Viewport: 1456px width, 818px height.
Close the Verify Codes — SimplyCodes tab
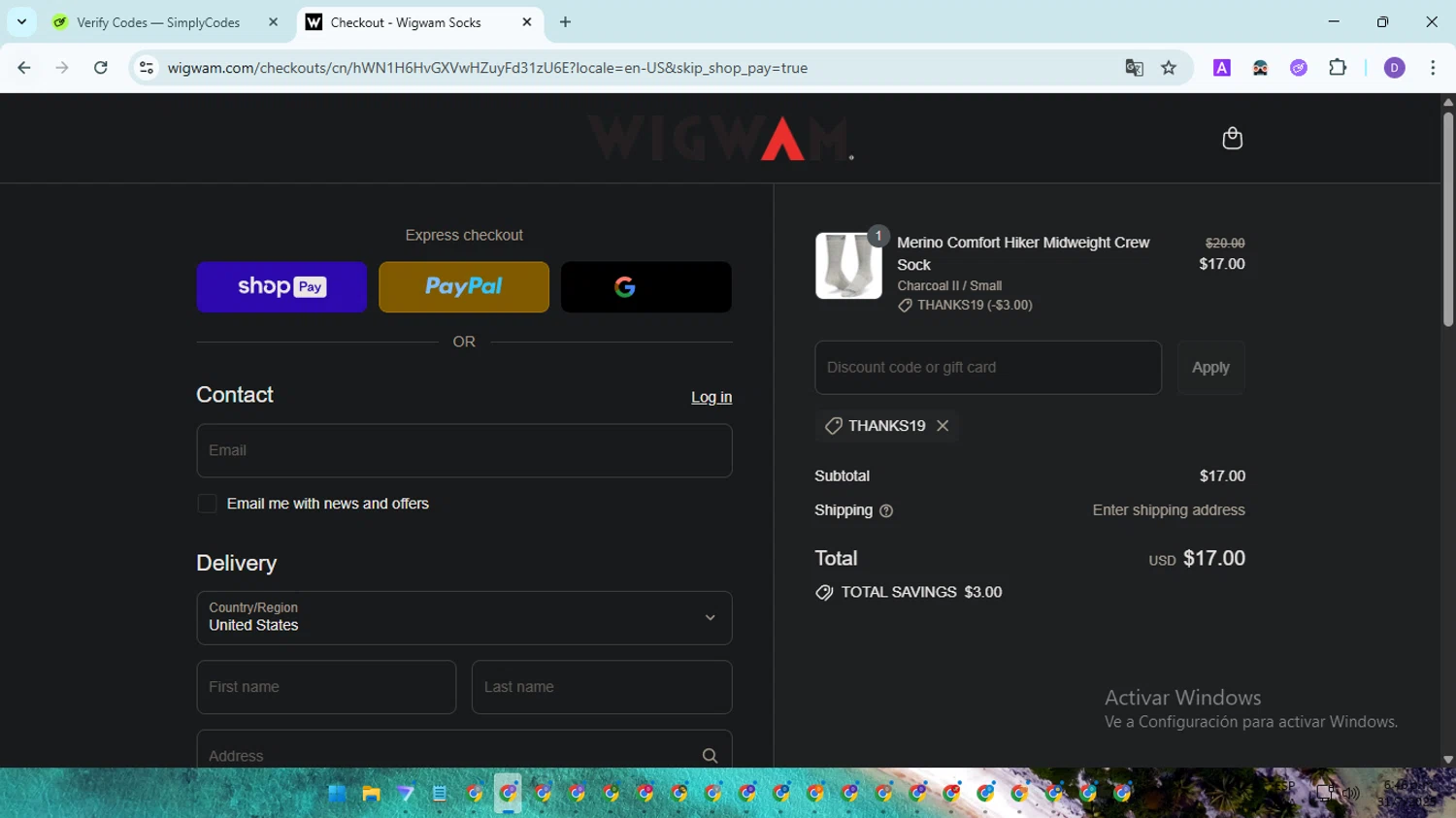tap(273, 22)
